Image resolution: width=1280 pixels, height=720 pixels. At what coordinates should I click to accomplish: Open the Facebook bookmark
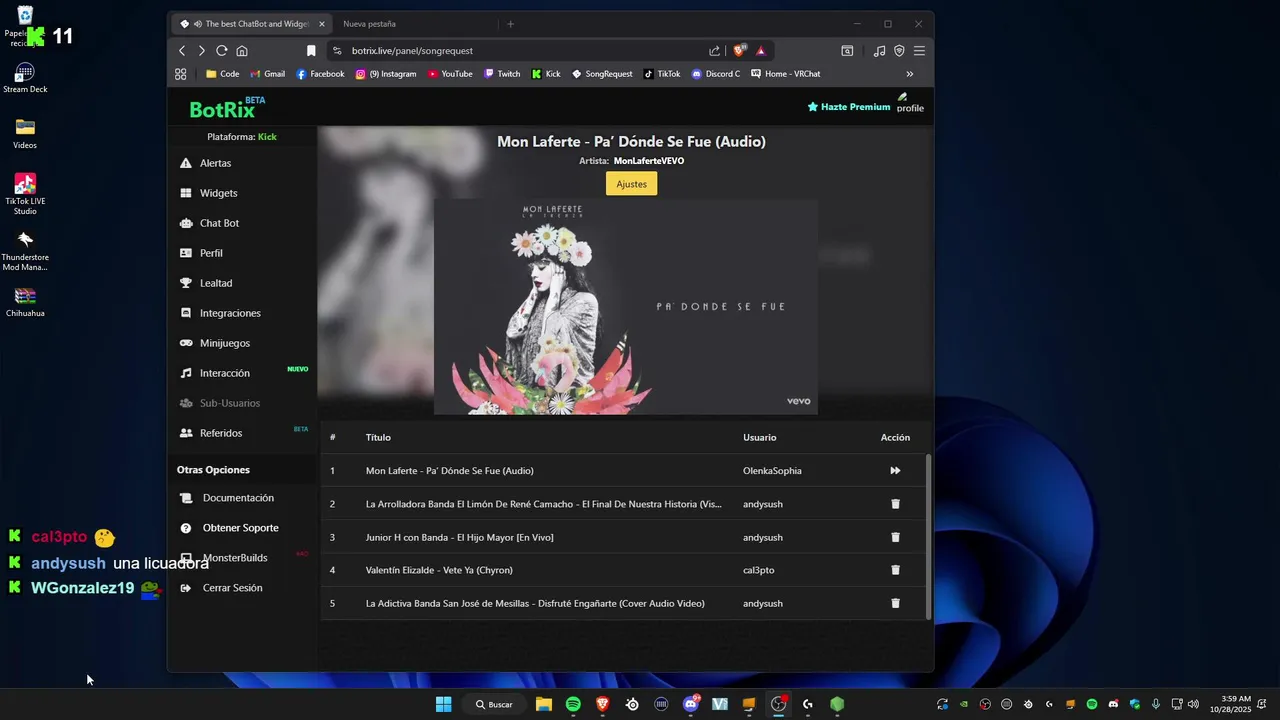pos(320,74)
